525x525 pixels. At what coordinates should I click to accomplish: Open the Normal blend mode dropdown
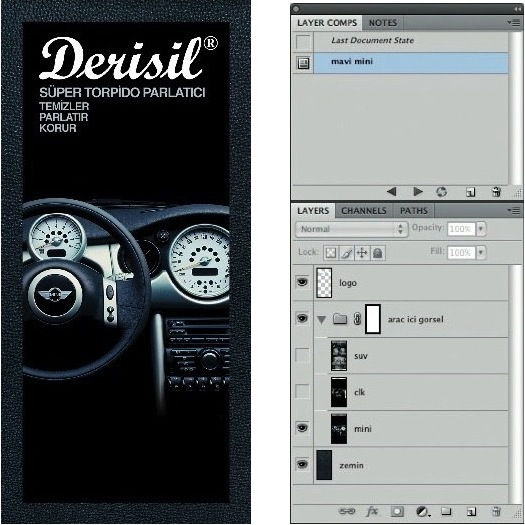pyautogui.click(x=352, y=229)
